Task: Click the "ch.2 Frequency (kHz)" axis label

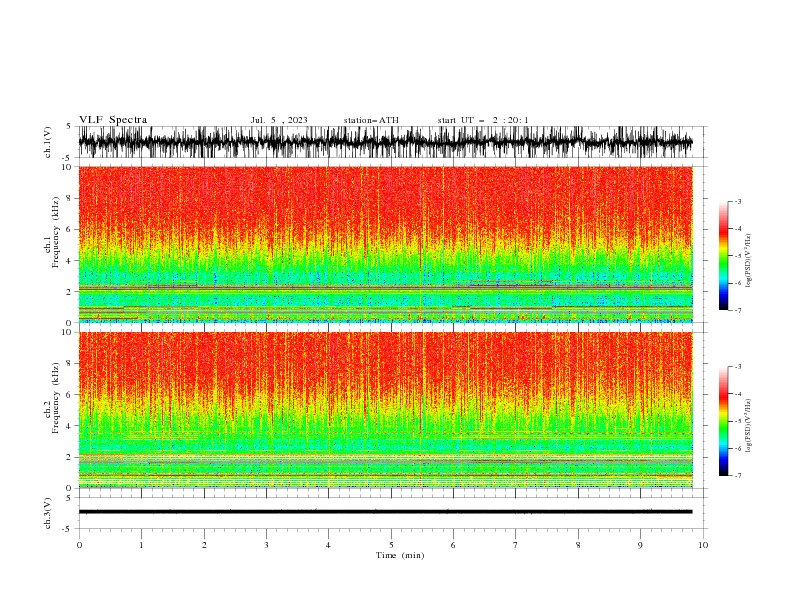Action: point(52,397)
